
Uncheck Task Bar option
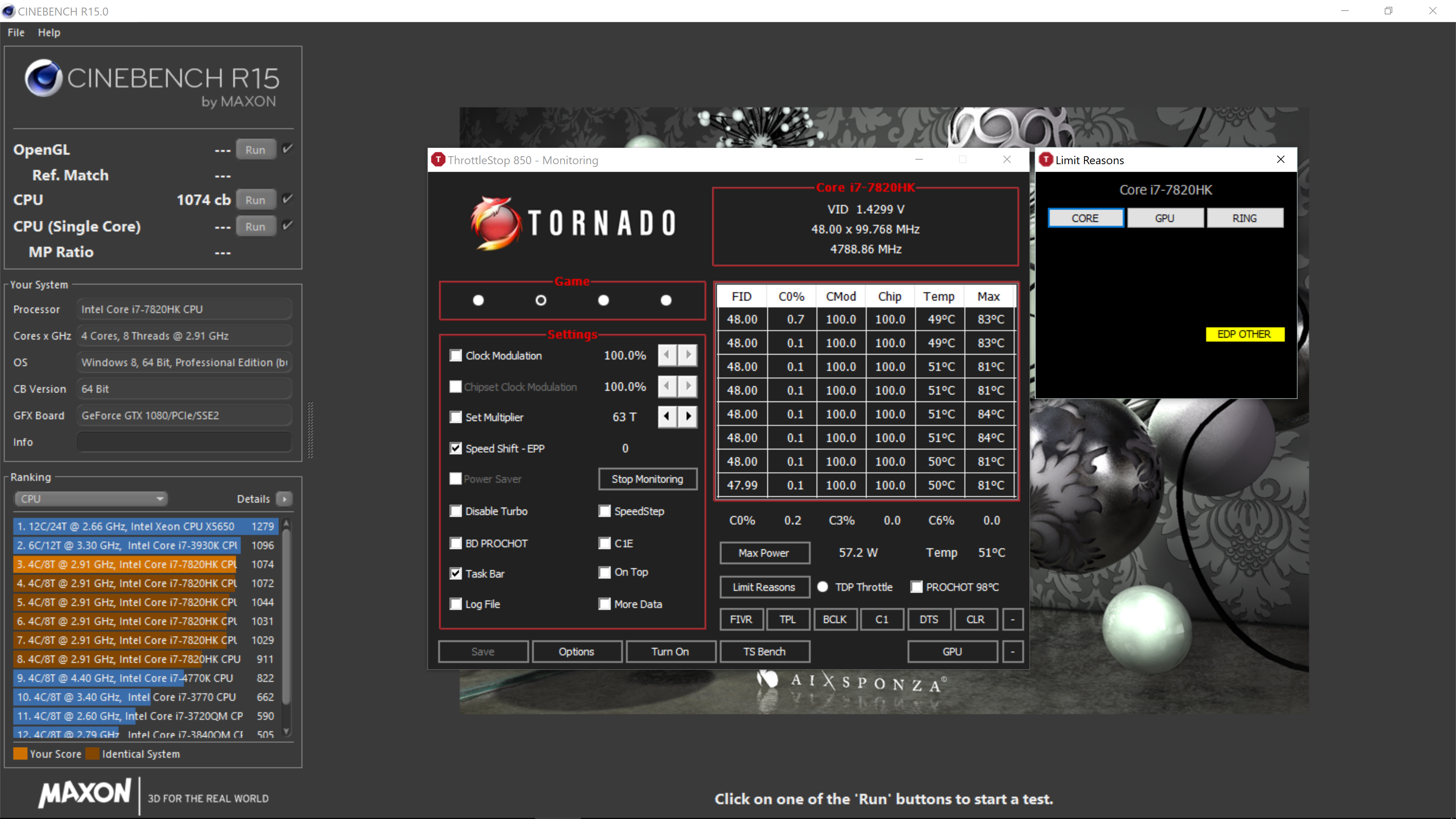[455, 574]
